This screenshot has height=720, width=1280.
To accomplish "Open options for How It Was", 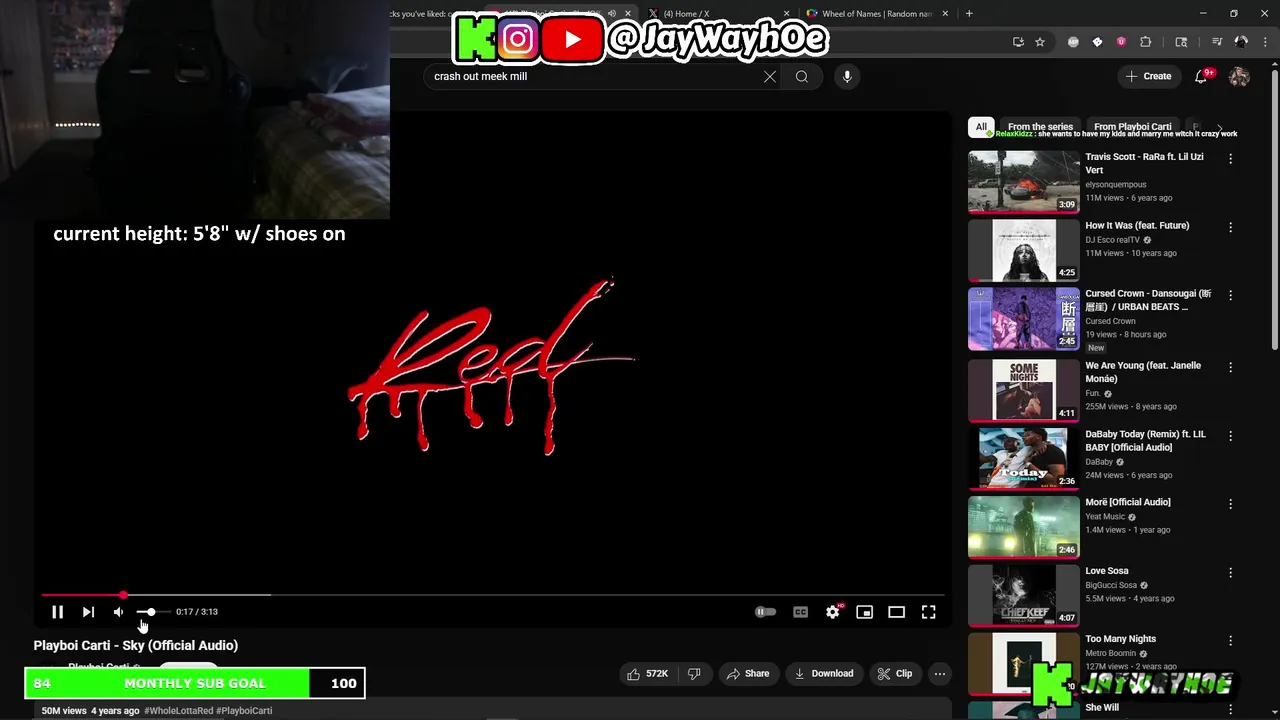I will click(x=1230, y=227).
